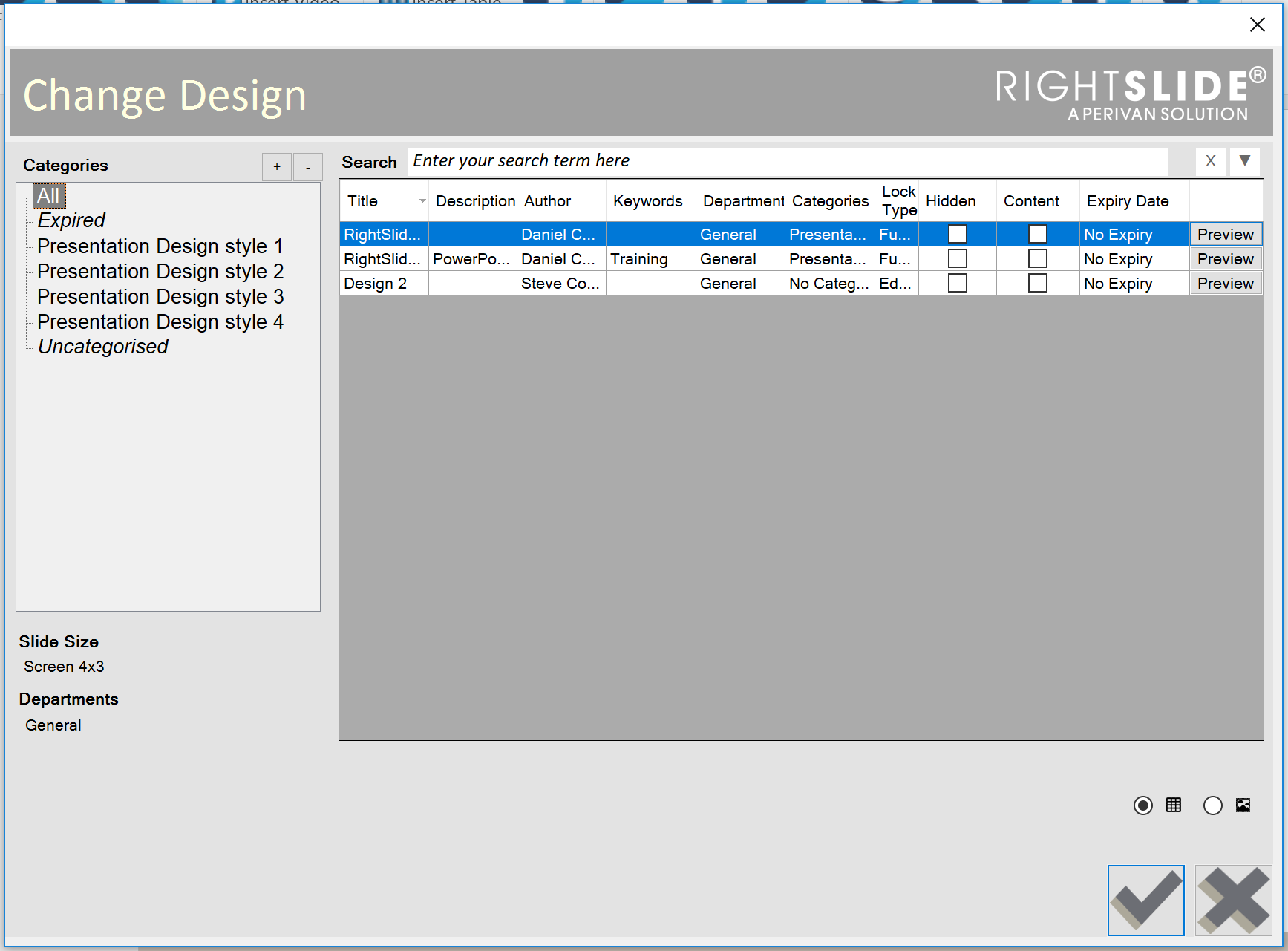Preview the Design 2 row
Viewport: 1288px width, 951px height.
(x=1226, y=283)
